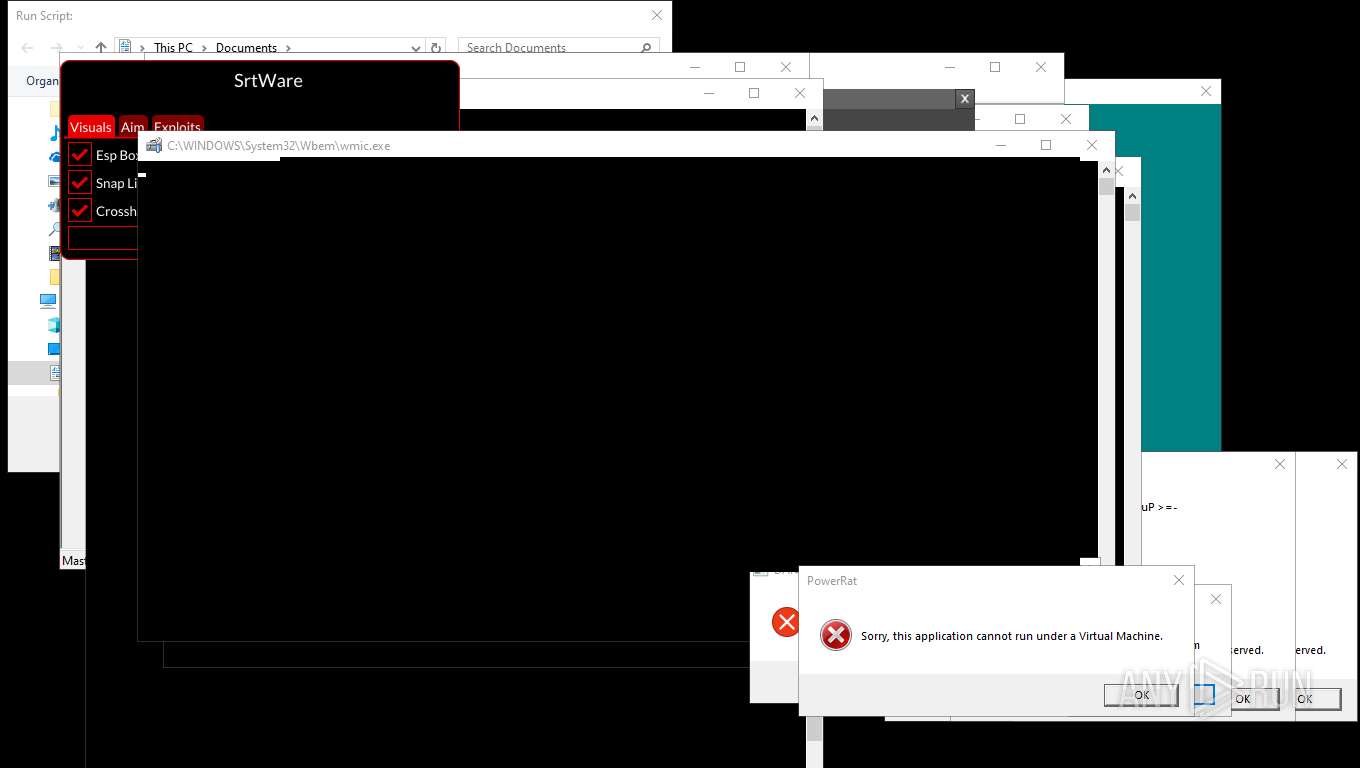Click the address bar document icon

pyautogui.click(x=126, y=47)
